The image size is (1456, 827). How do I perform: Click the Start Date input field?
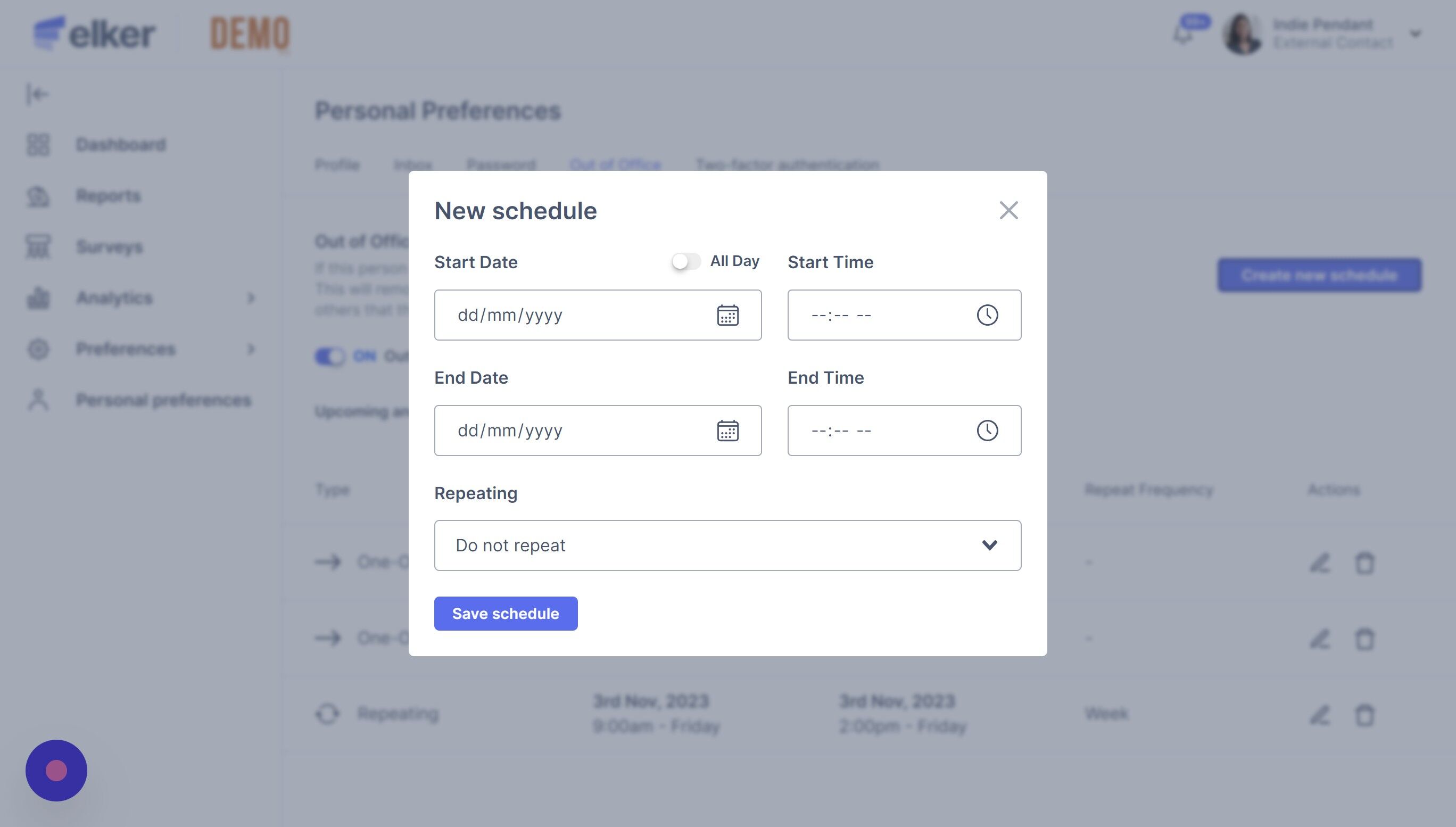coord(574,315)
